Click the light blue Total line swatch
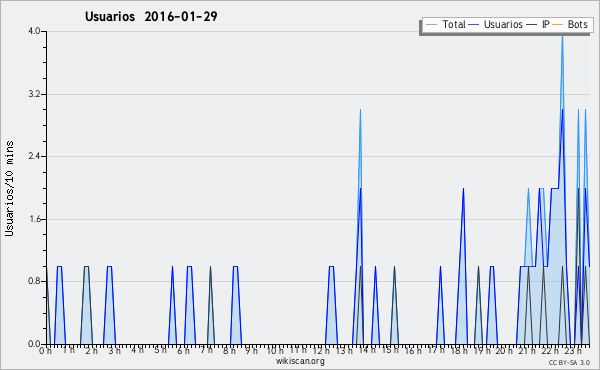The height and width of the screenshot is (370, 600). click(x=431, y=25)
